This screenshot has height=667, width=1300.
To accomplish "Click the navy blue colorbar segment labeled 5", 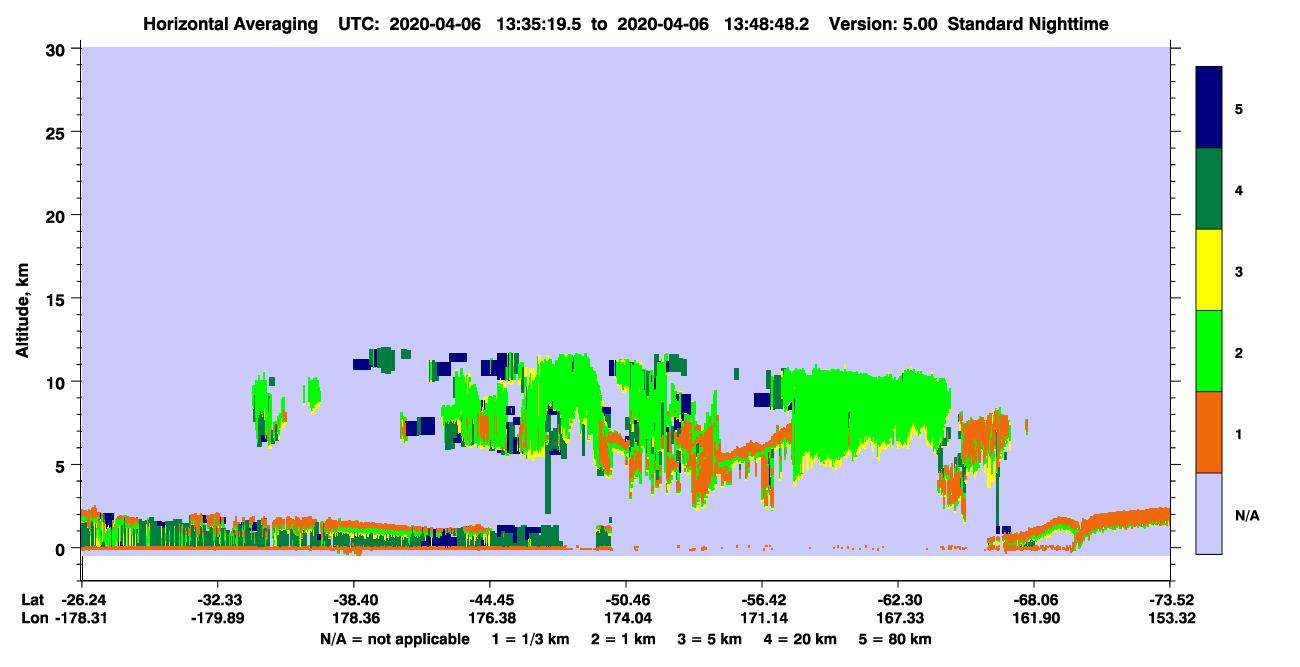I will [1209, 108].
